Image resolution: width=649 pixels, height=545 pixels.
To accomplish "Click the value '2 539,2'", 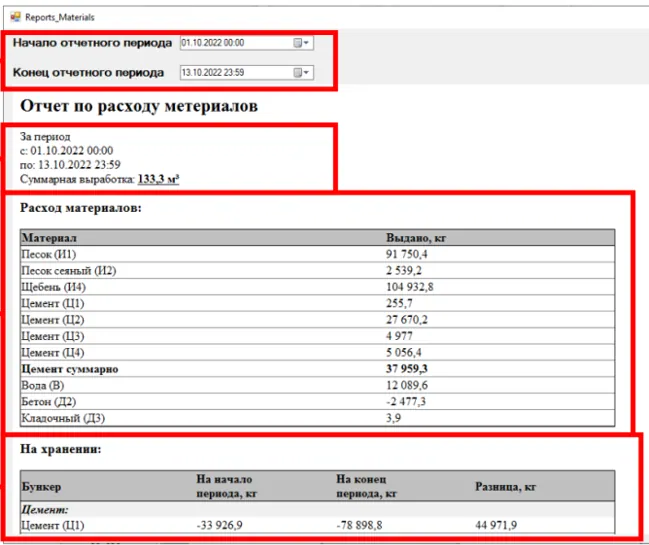I will click(x=404, y=271).
